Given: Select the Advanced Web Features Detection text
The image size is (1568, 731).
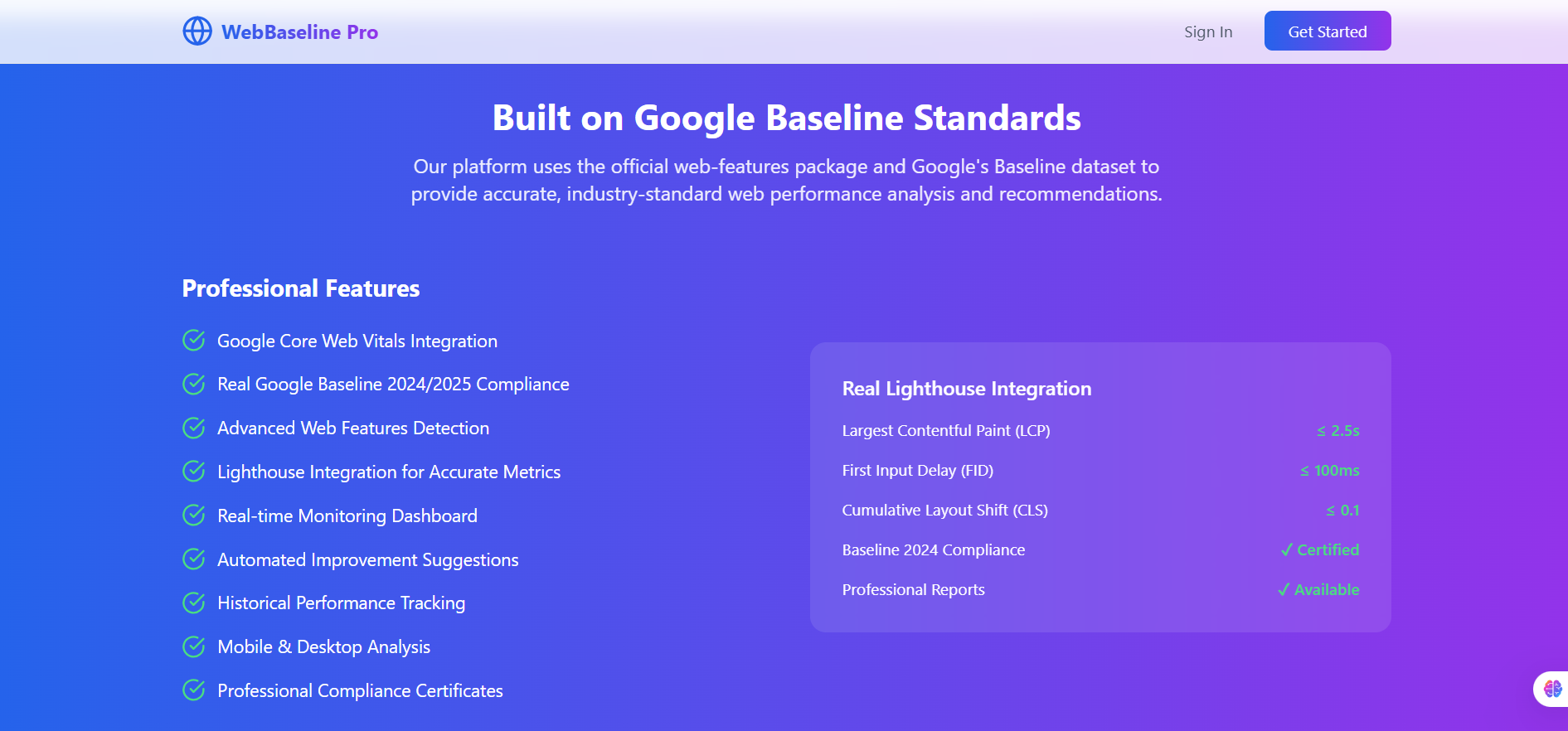Looking at the screenshot, I should point(353,428).
